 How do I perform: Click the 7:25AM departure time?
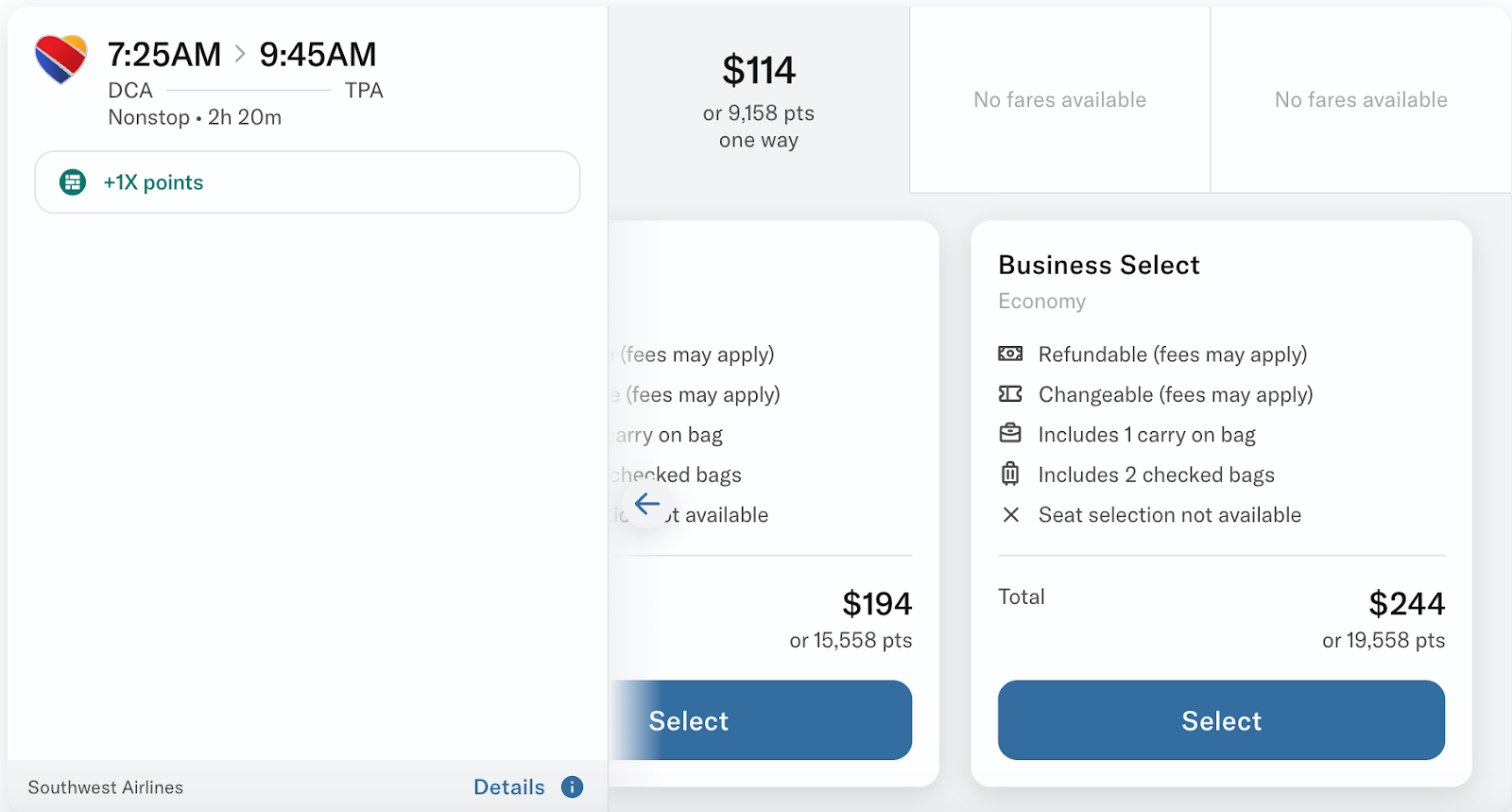164,55
